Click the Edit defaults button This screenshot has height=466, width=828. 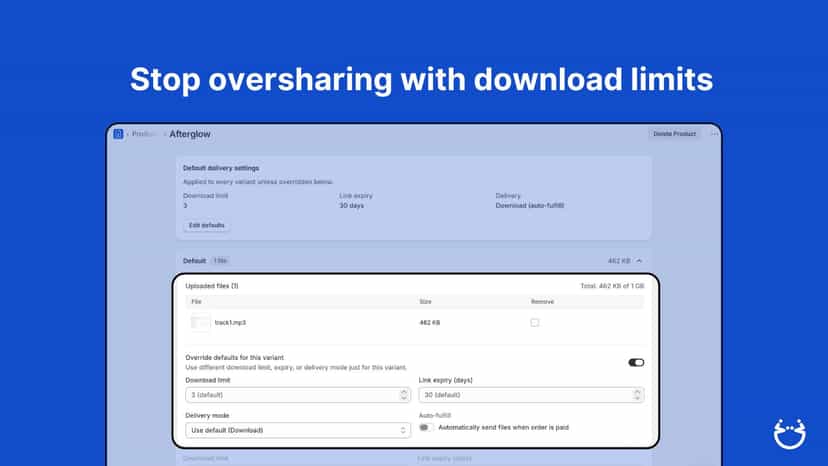[x=206, y=226]
